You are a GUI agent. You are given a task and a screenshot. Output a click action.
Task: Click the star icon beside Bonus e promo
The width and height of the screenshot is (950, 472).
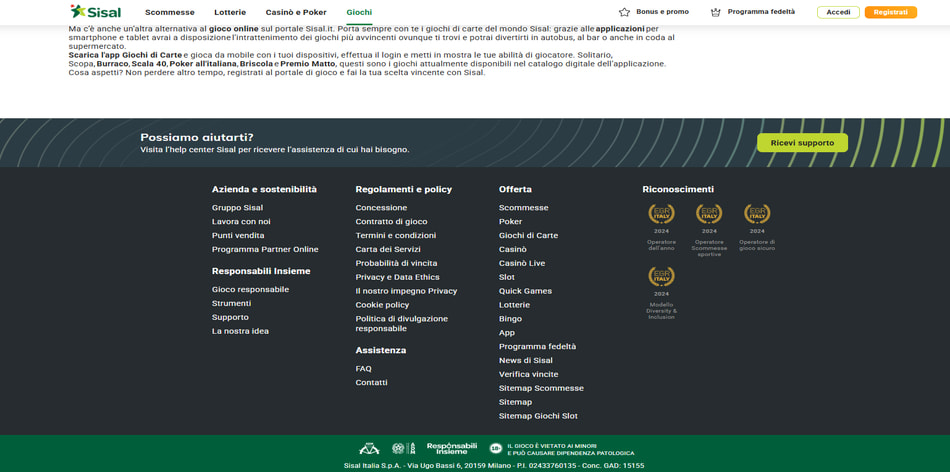coord(624,12)
